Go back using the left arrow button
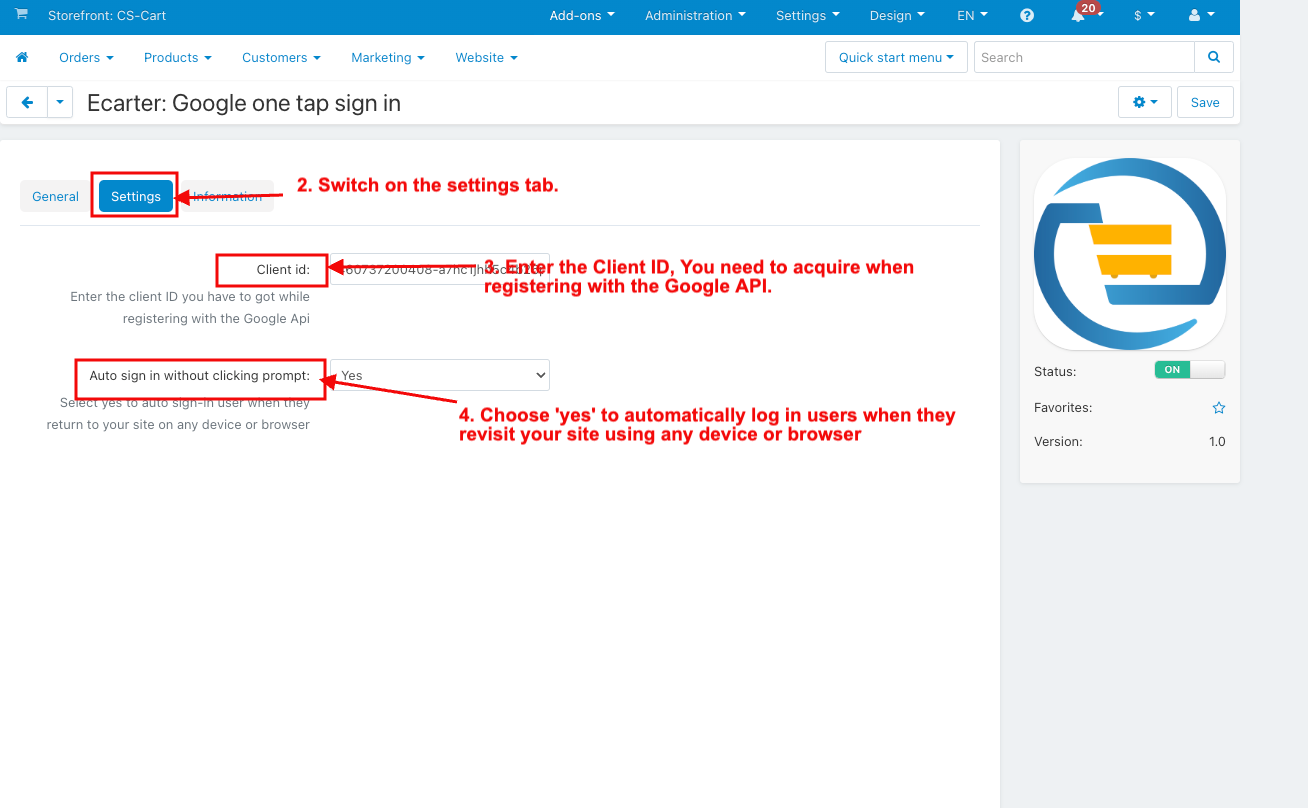Viewport: 1308px width, 808px height. point(27,102)
